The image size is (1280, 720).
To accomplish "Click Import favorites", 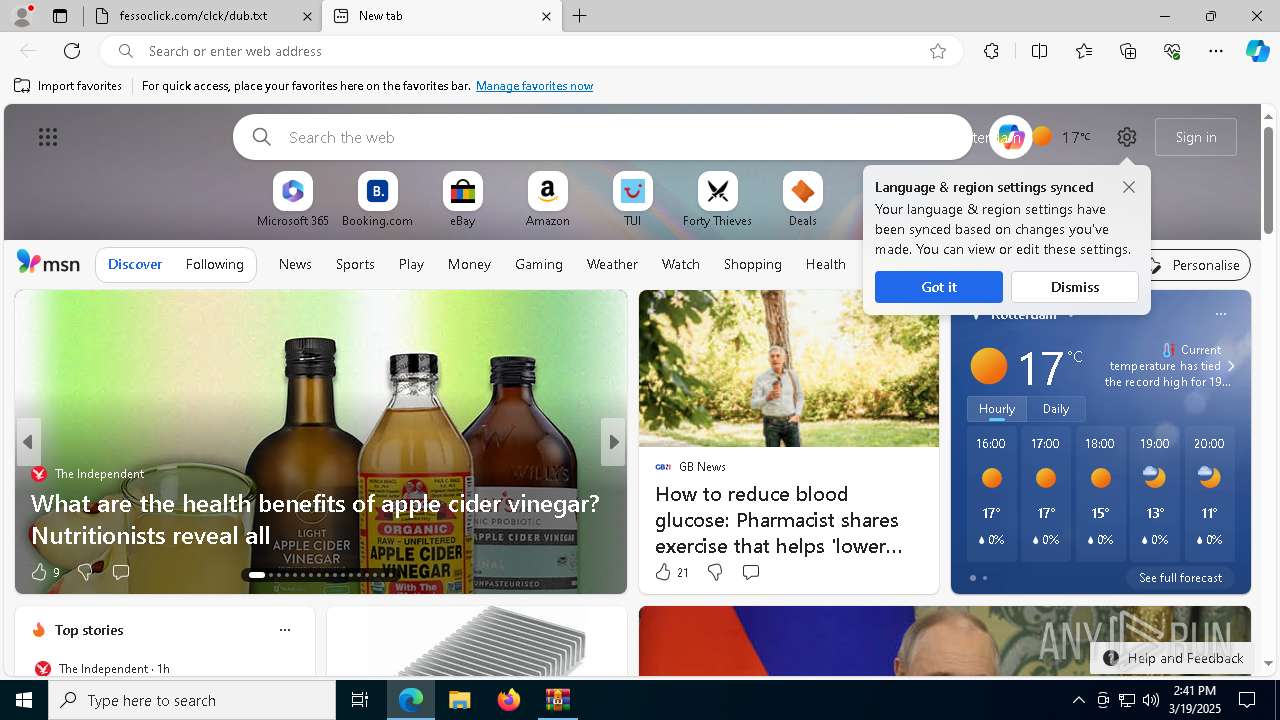I will 68,86.
